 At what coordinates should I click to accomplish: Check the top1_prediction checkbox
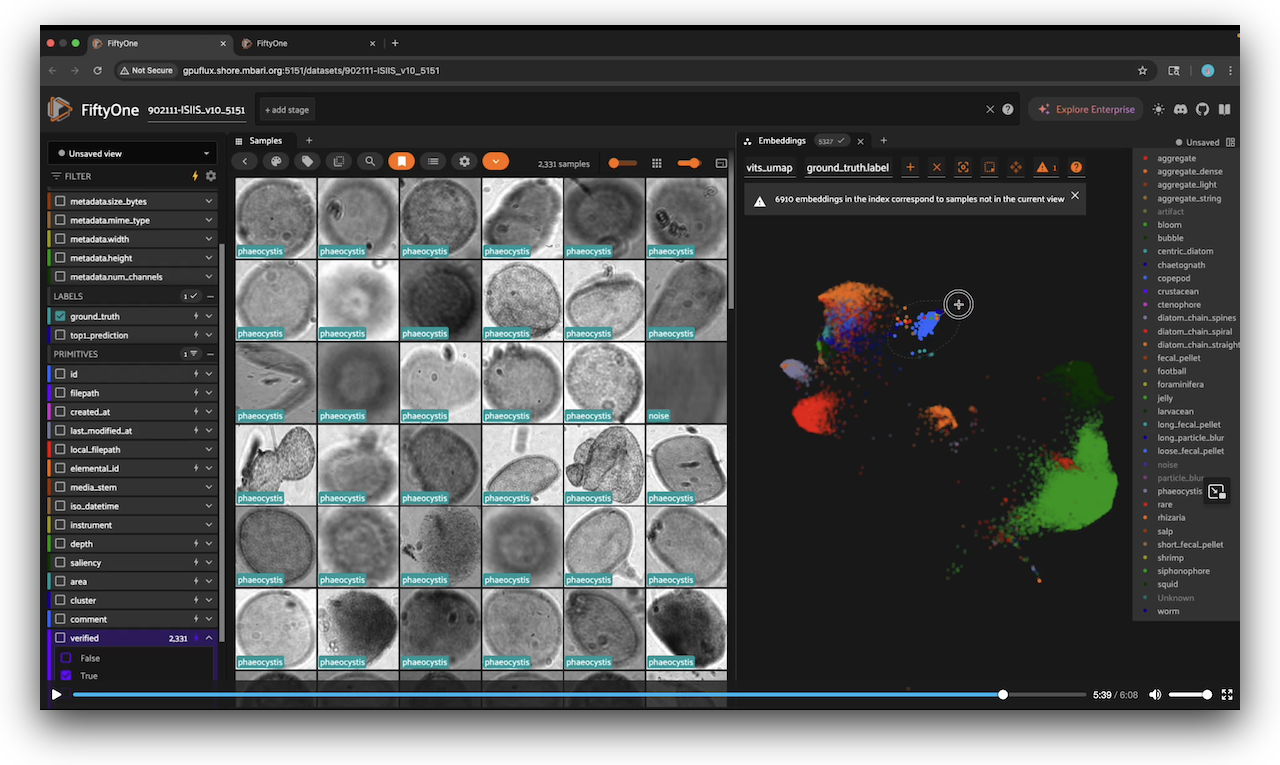click(x=60, y=335)
